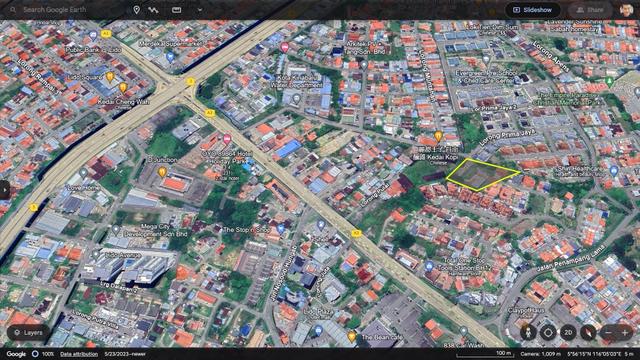640x360 pixels.
Task: Expand the collapsed side panel arrow
Action: [4, 190]
